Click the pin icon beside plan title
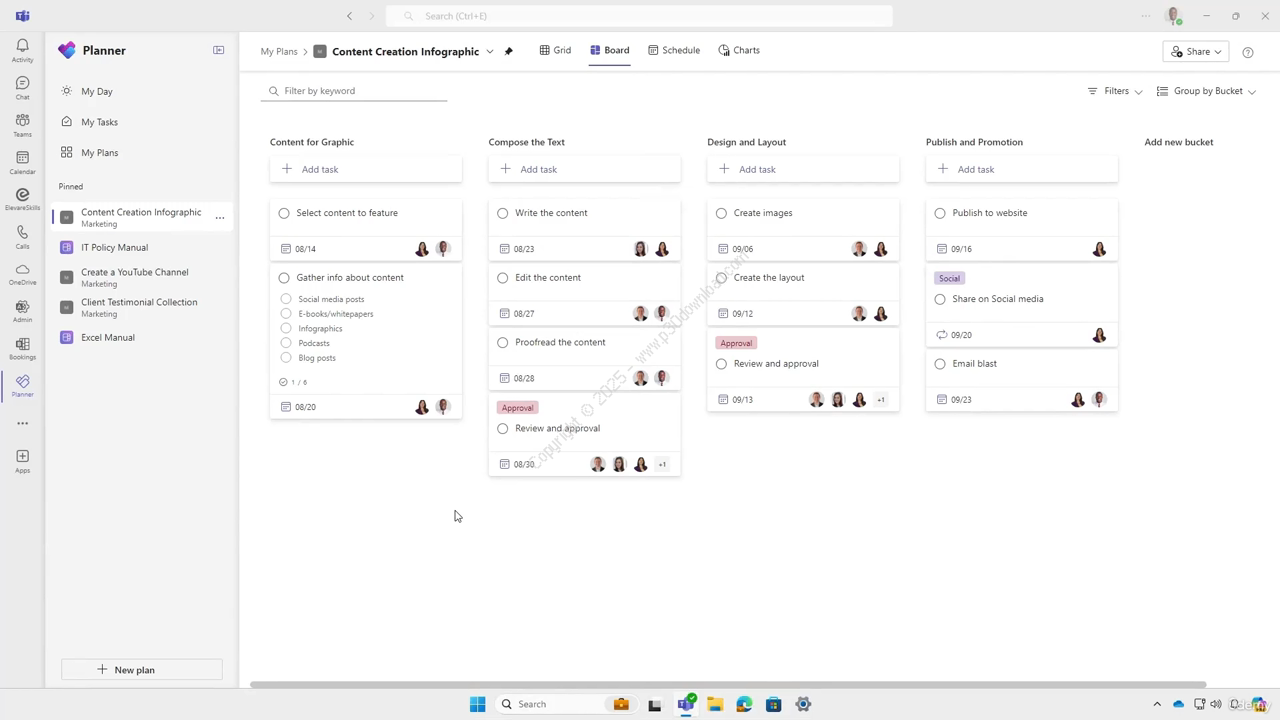1280x720 pixels. (x=509, y=51)
